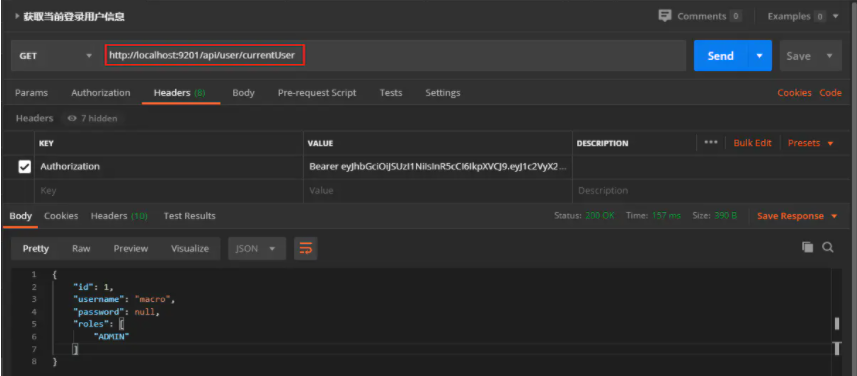The width and height of the screenshot is (857, 376).
Task: Select the request Headers (8) tab
Action: (179, 93)
